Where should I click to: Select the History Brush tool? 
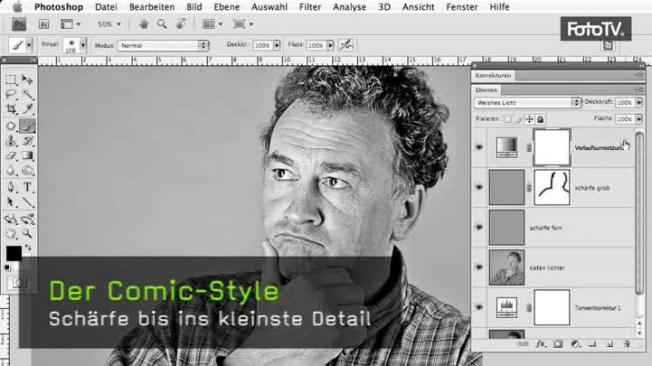[x=27, y=141]
